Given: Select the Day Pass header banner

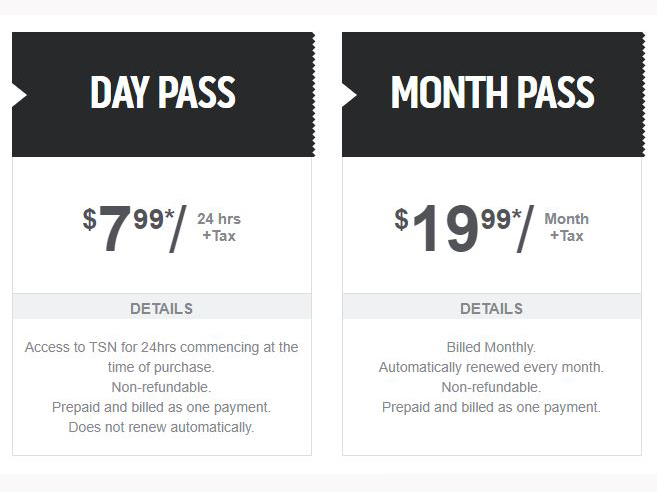Looking at the screenshot, I should pos(163,94).
